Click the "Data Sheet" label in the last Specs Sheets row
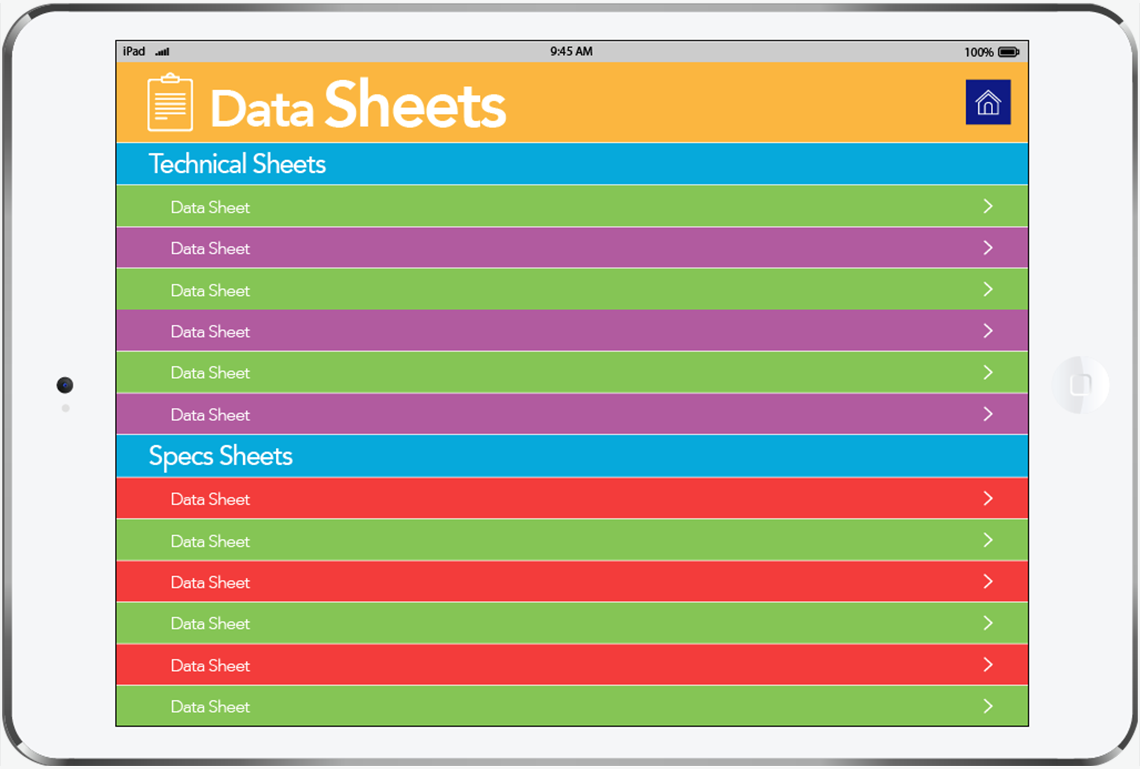Image resolution: width=1140 pixels, height=769 pixels. click(210, 706)
